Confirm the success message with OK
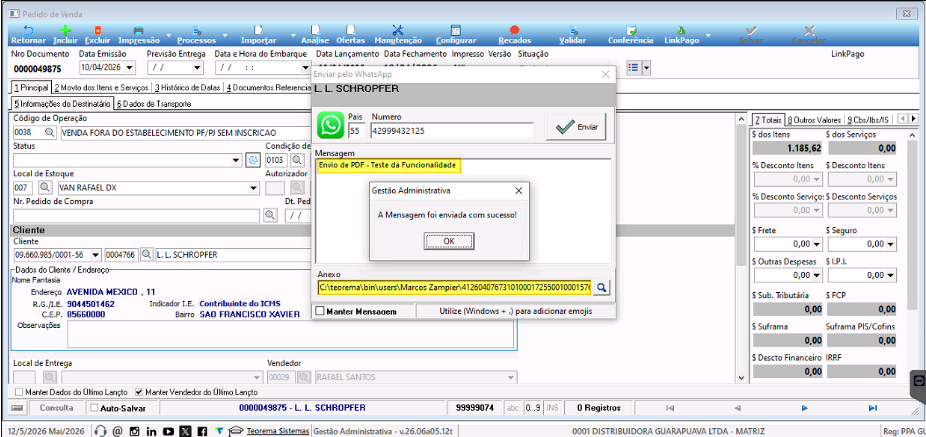Image resolution: width=926 pixels, height=437 pixels. pyautogui.click(x=448, y=241)
